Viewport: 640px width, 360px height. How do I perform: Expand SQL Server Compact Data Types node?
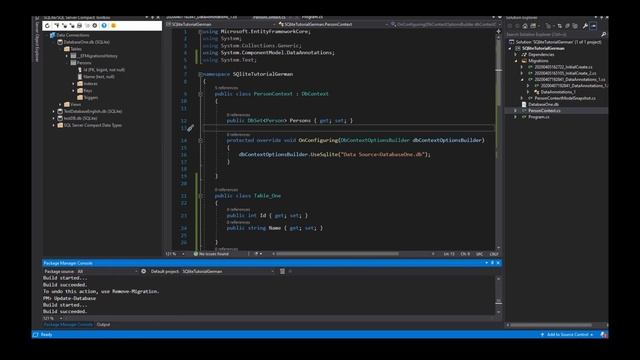(x=53, y=125)
